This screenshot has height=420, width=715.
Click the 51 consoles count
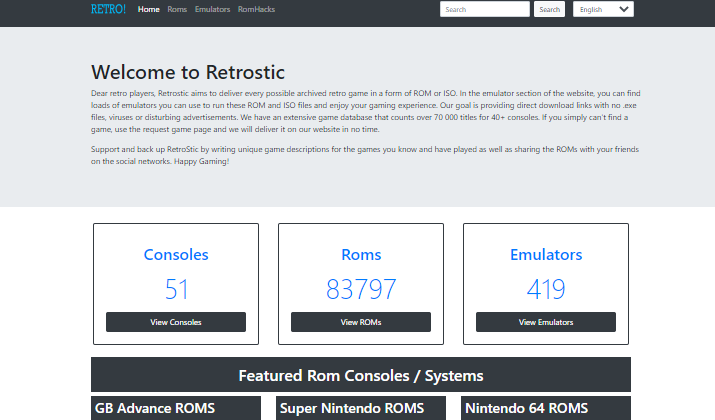click(x=176, y=289)
